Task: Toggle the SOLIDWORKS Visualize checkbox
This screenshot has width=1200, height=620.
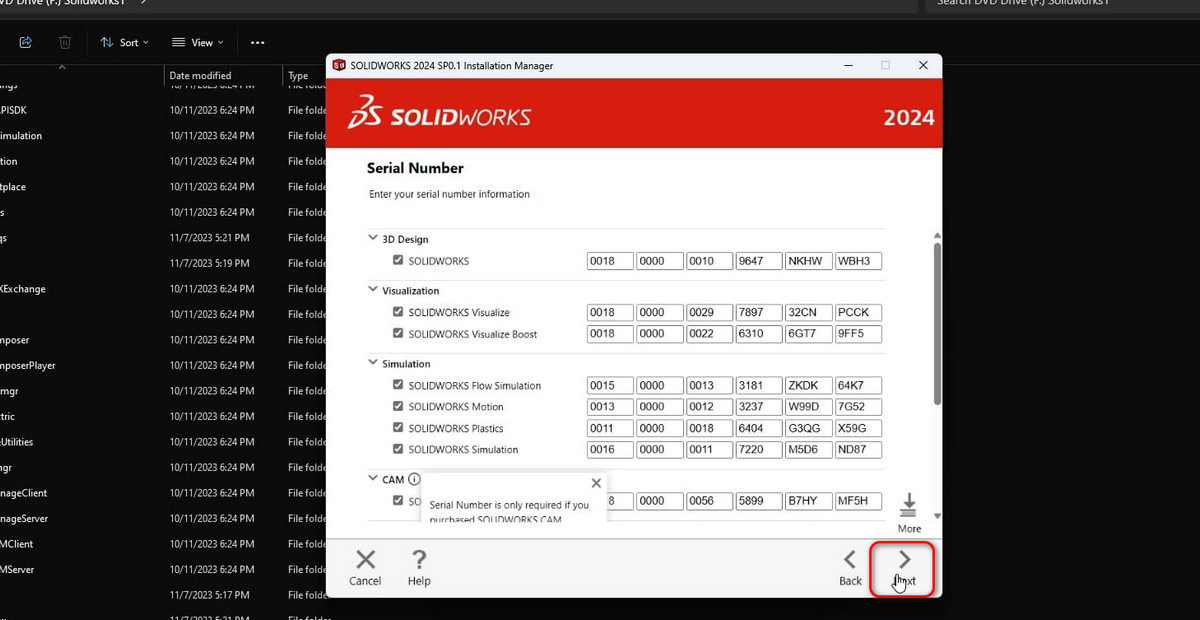Action: tap(398, 312)
